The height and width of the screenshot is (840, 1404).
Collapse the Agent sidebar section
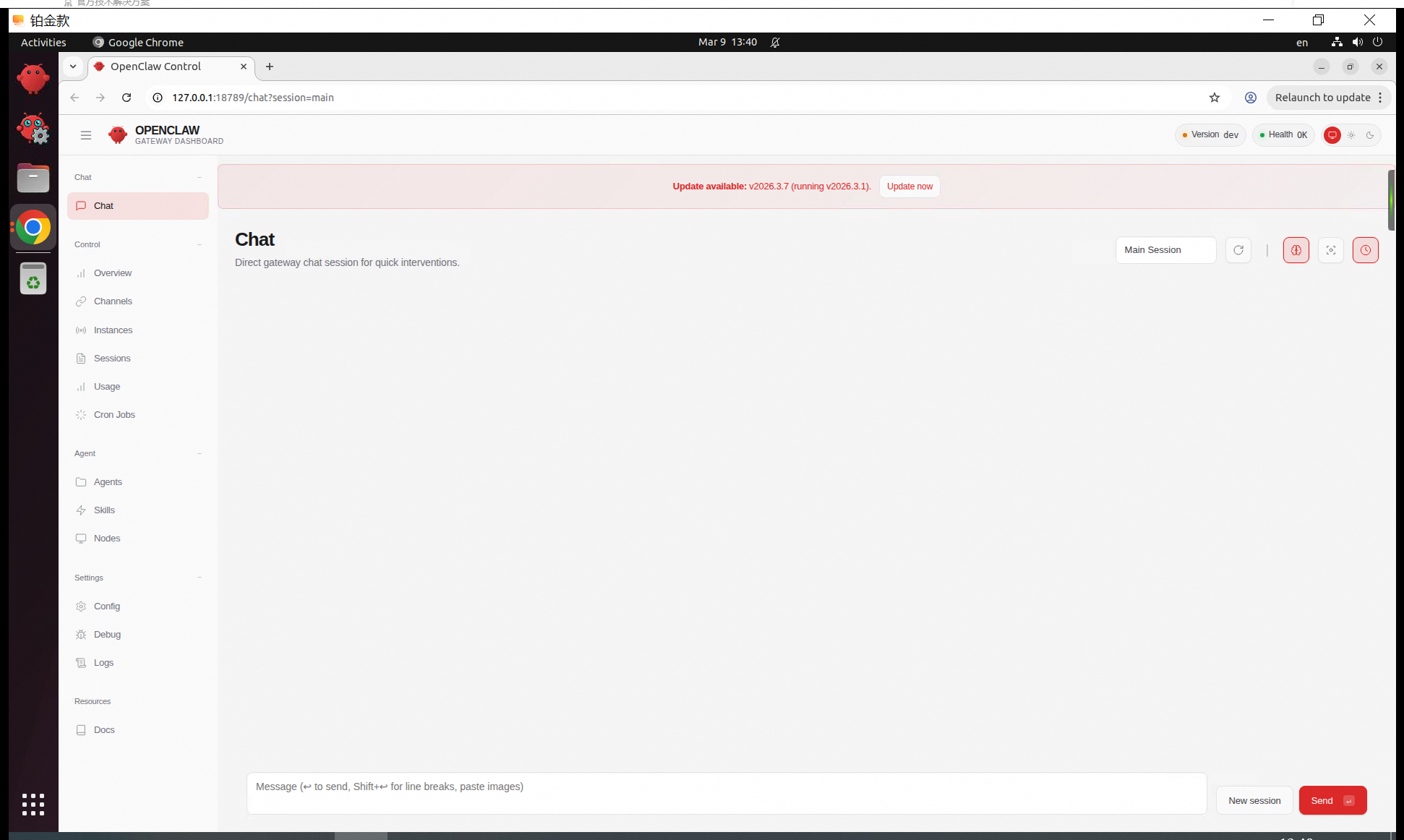pyautogui.click(x=200, y=453)
